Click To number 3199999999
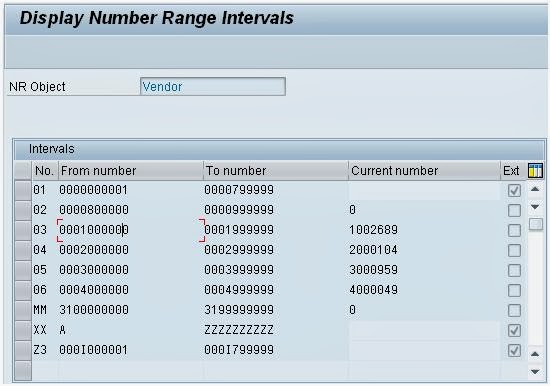 239,310
